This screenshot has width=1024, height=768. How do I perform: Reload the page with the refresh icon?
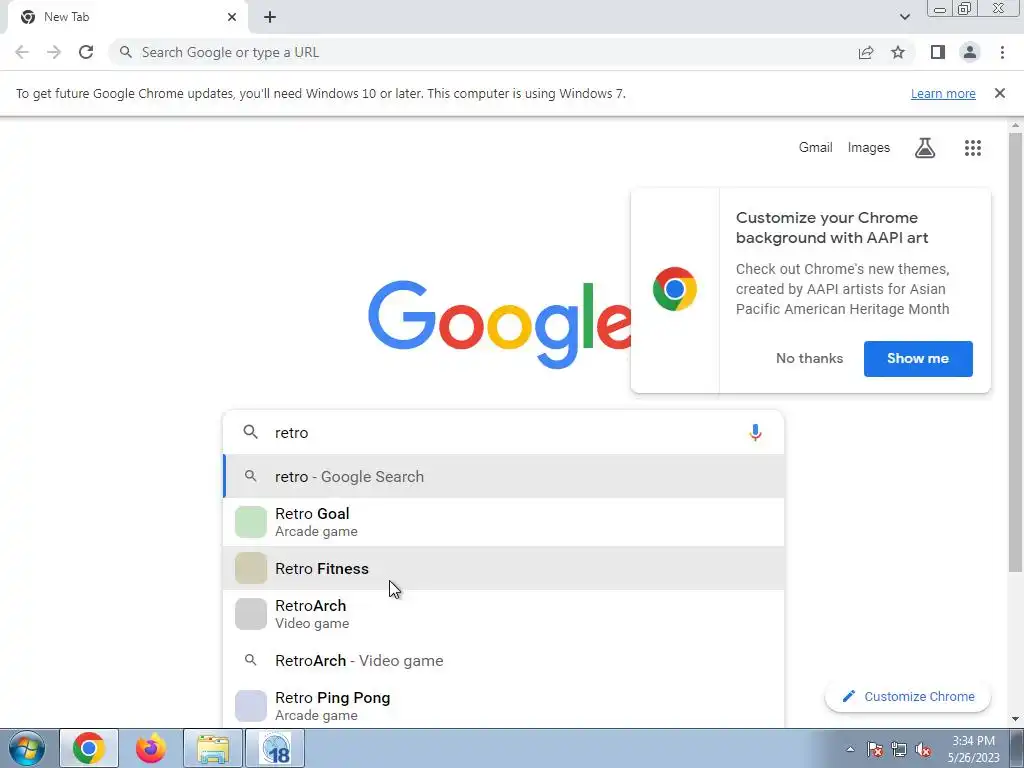(86, 52)
